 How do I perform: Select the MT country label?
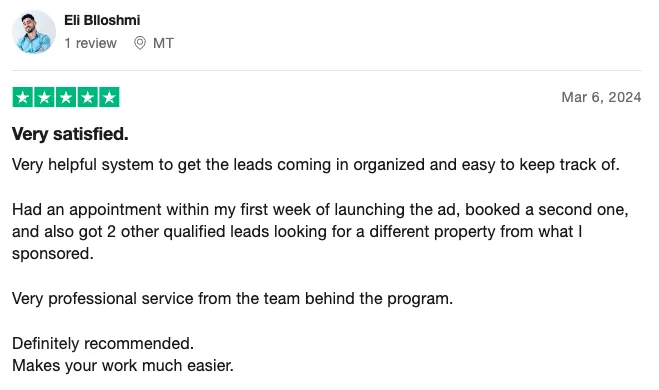point(163,43)
